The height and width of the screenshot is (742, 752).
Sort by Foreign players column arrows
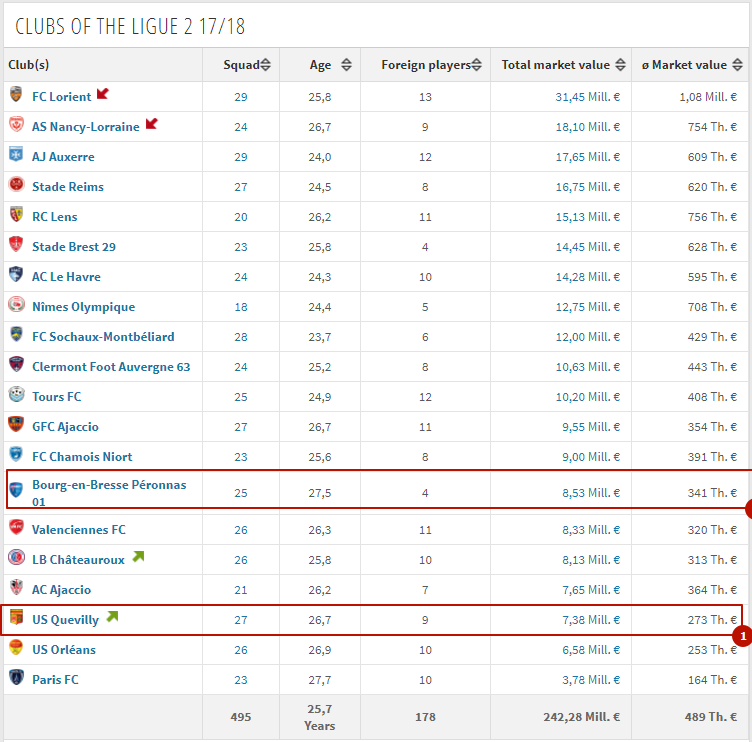pos(476,65)
